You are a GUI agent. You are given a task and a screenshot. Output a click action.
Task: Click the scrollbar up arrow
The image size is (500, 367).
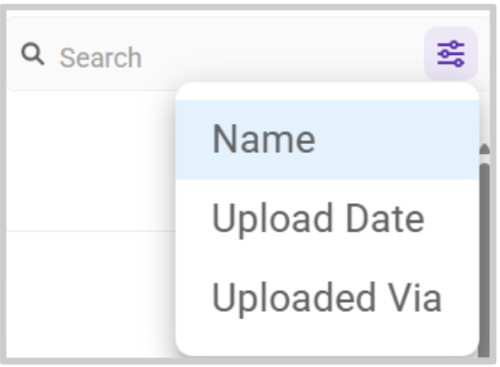click(x=484, y=149)
